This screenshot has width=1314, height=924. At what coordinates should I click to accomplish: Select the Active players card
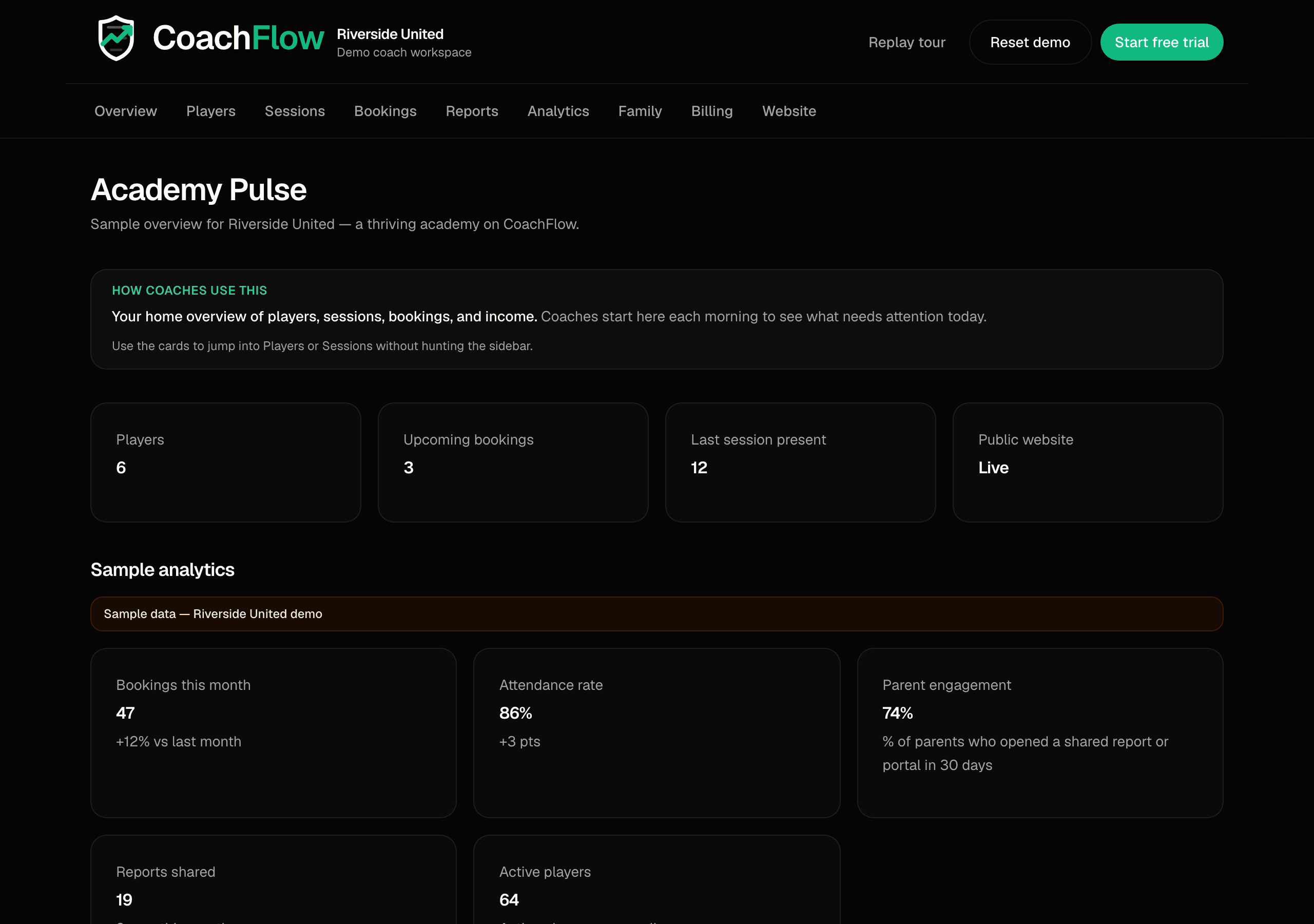pyautogui.click(x=656, y=879)
